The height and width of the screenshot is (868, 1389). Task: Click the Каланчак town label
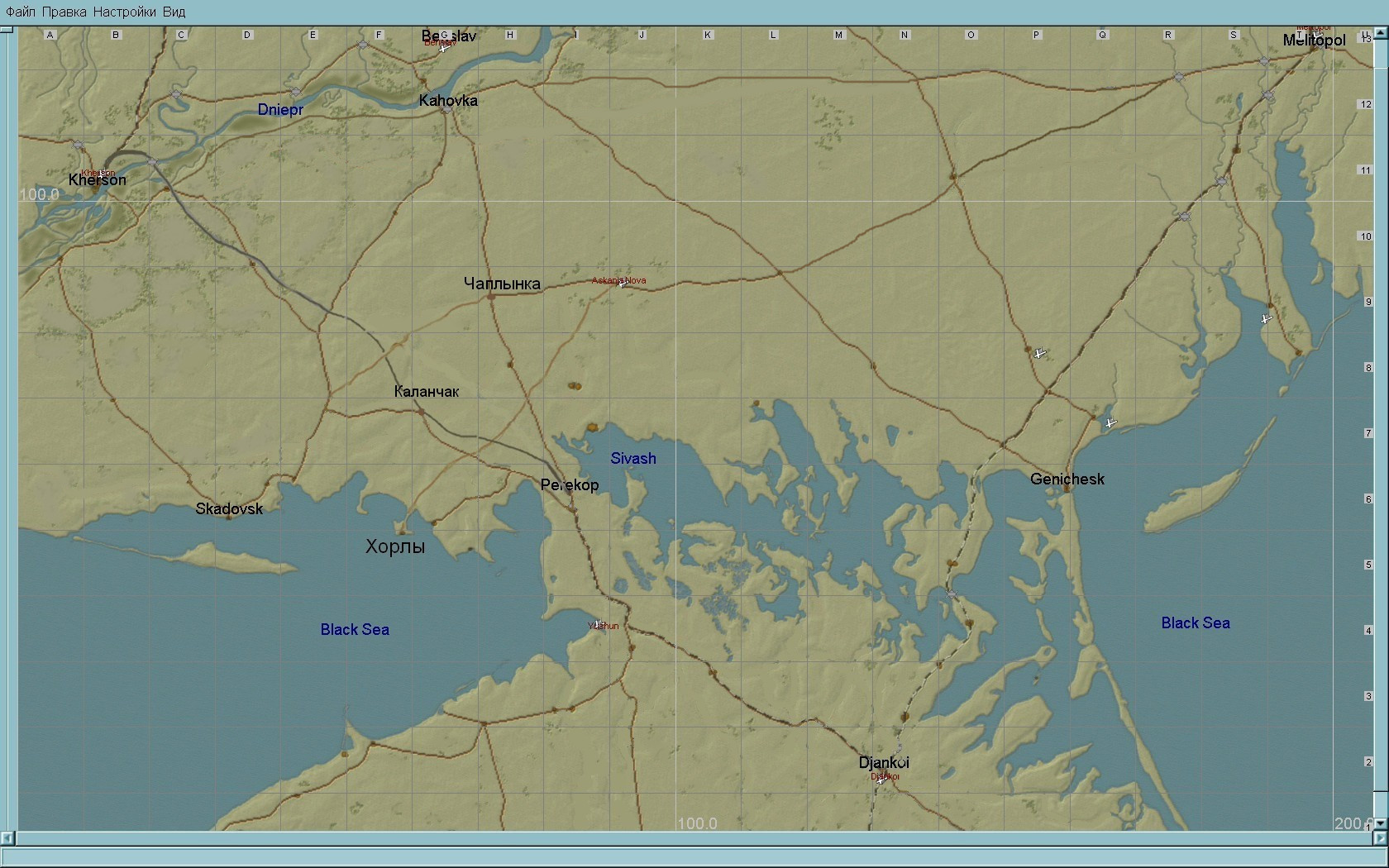[x=427, y=392]
